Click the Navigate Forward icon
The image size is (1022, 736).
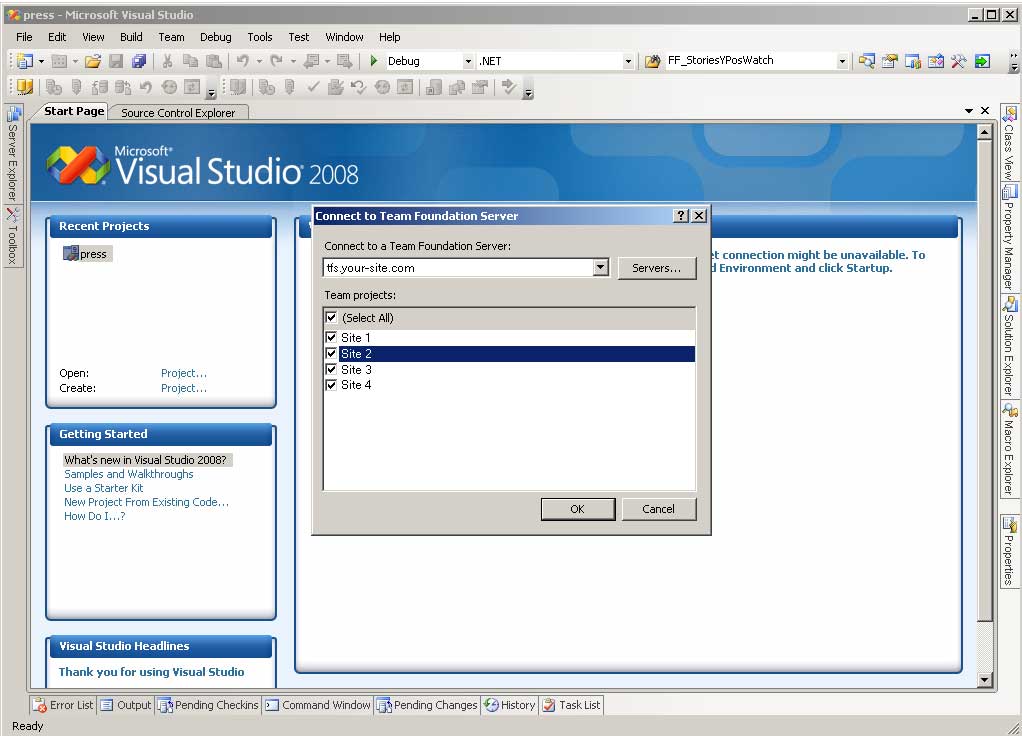[345, 61]
